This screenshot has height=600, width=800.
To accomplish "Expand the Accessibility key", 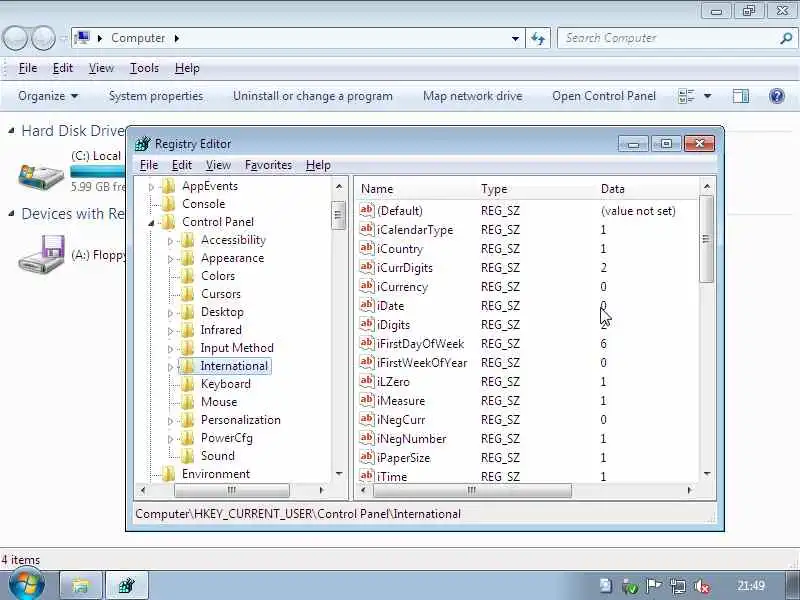I will 170,241.
